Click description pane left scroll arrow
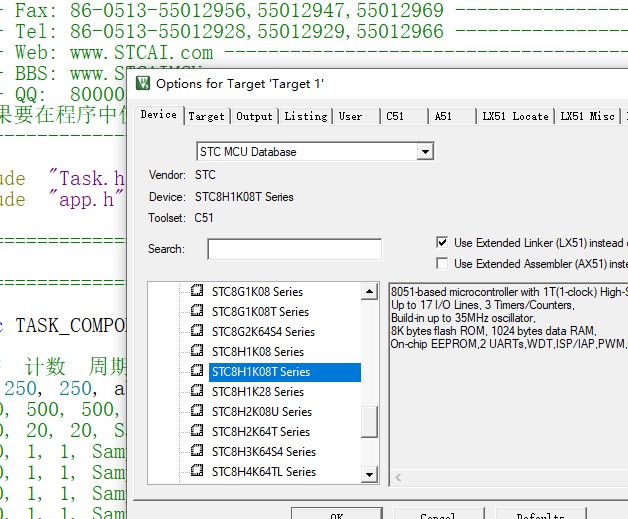The image size is (628, 519). (398, 477)
